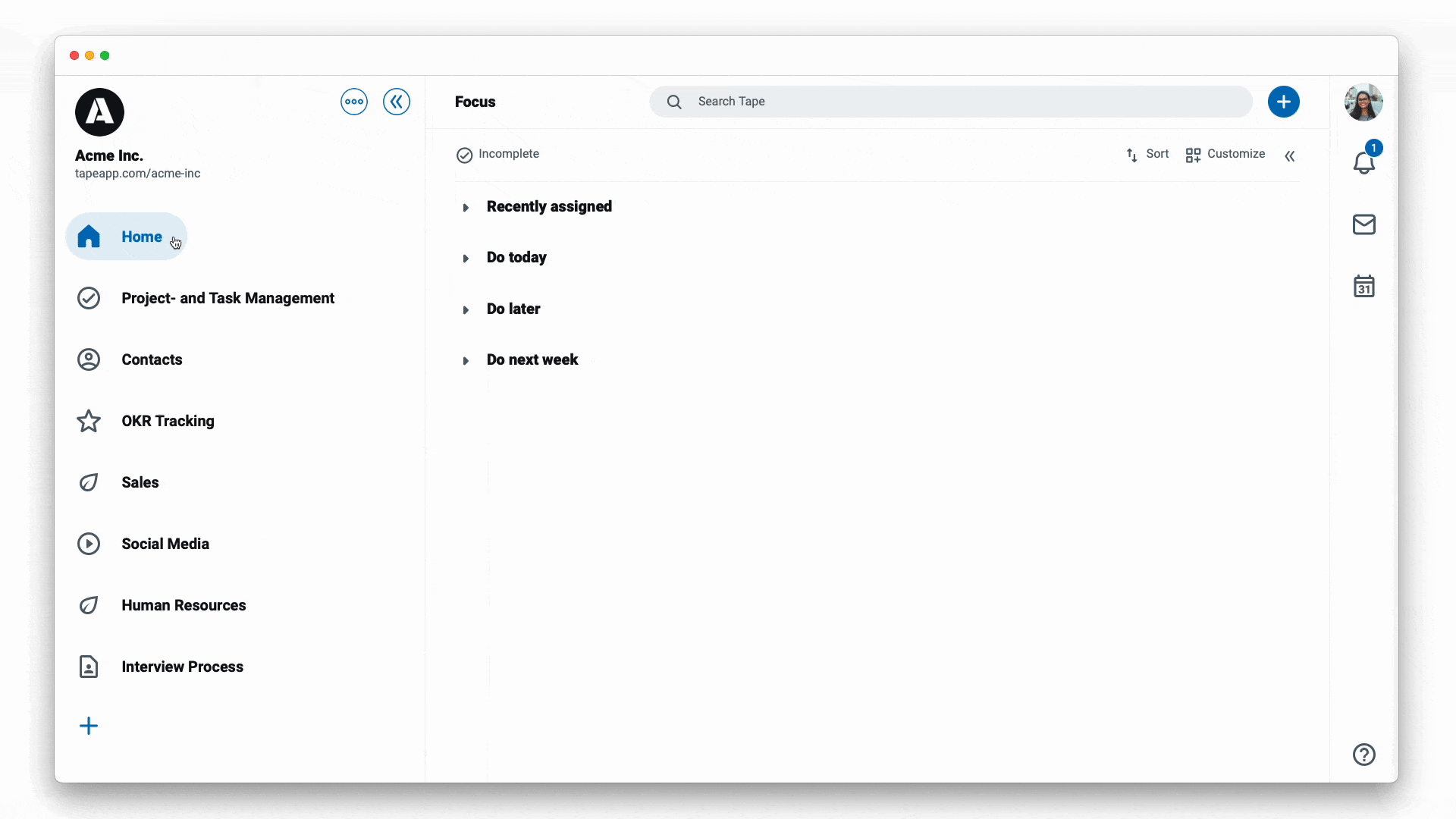Expand the Do today task group
The image size is (1456, 819).
coord(465,258)
